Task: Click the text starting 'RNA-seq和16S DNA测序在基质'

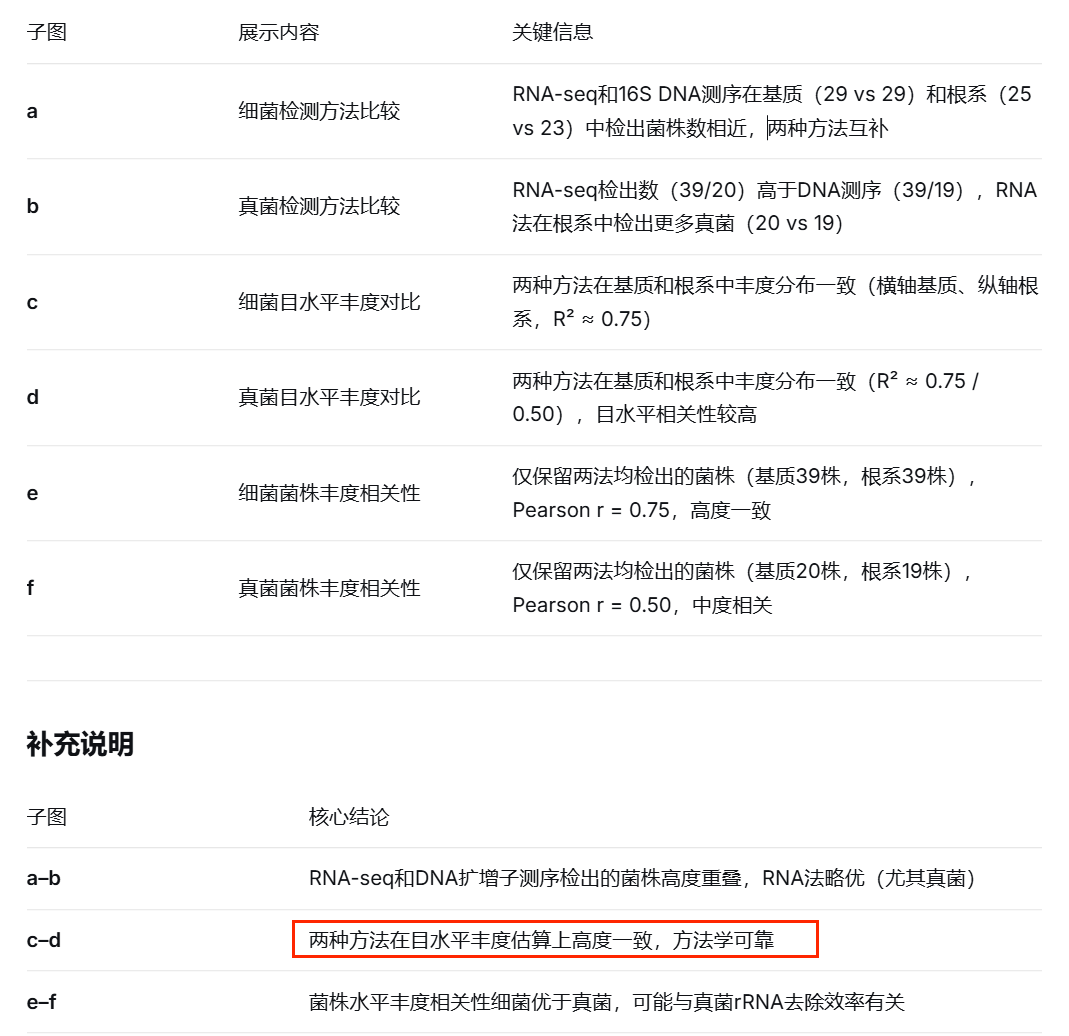Action: click(x=772, y=111)
